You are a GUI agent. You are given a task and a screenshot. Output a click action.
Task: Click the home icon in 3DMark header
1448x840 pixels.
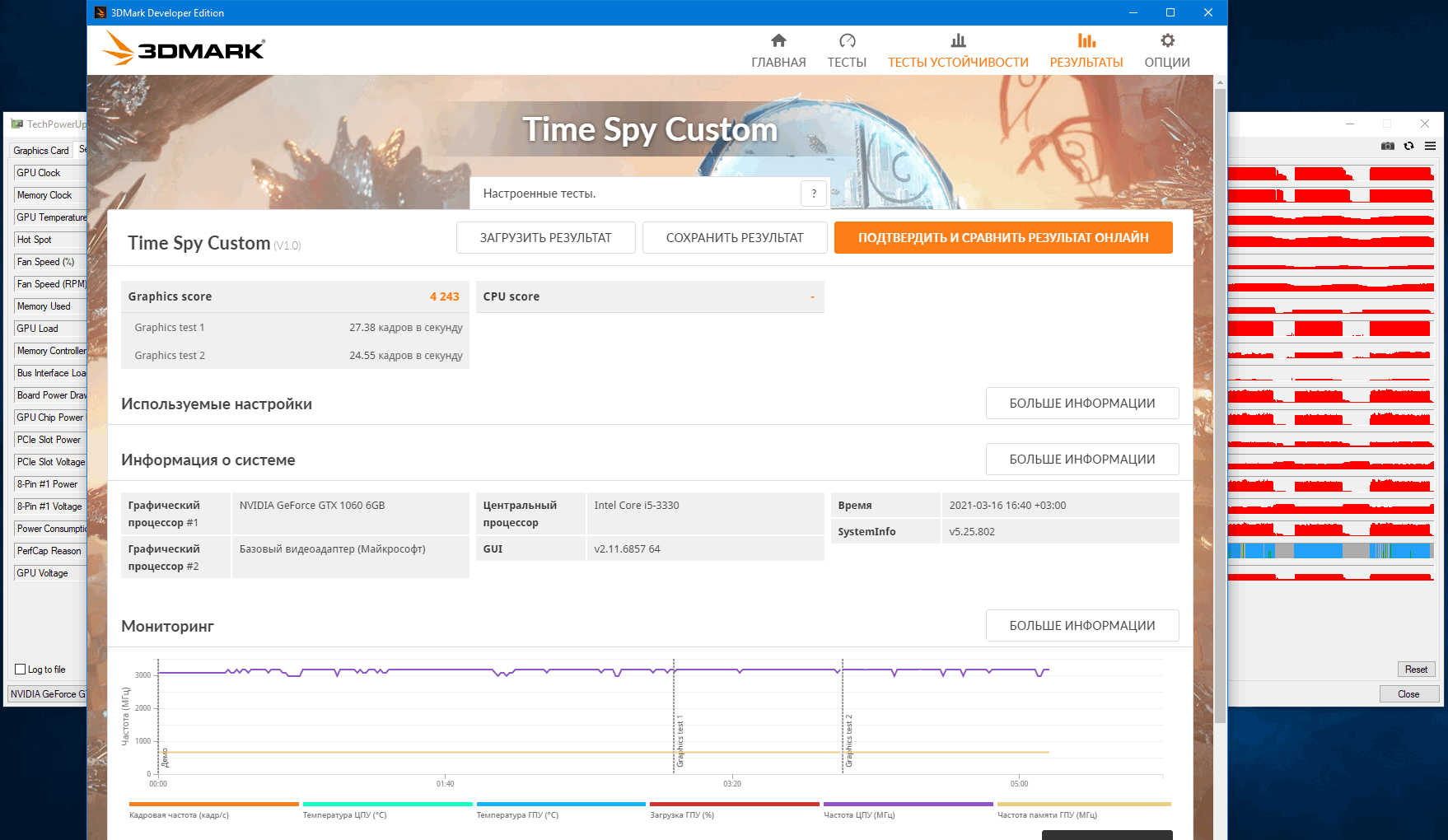click(778, 40)
